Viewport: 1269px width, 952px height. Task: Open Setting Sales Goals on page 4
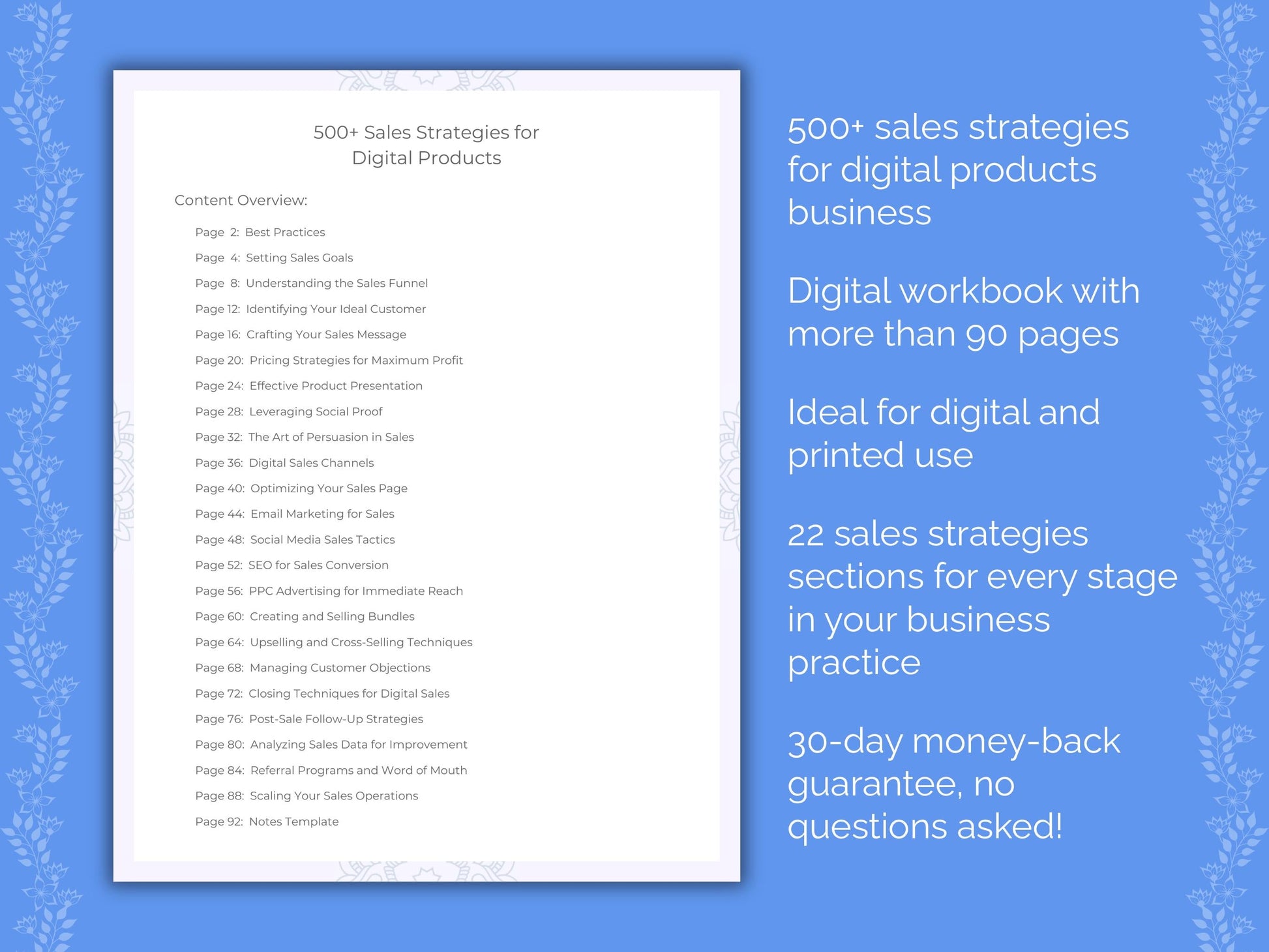click(x=303, y=257)
